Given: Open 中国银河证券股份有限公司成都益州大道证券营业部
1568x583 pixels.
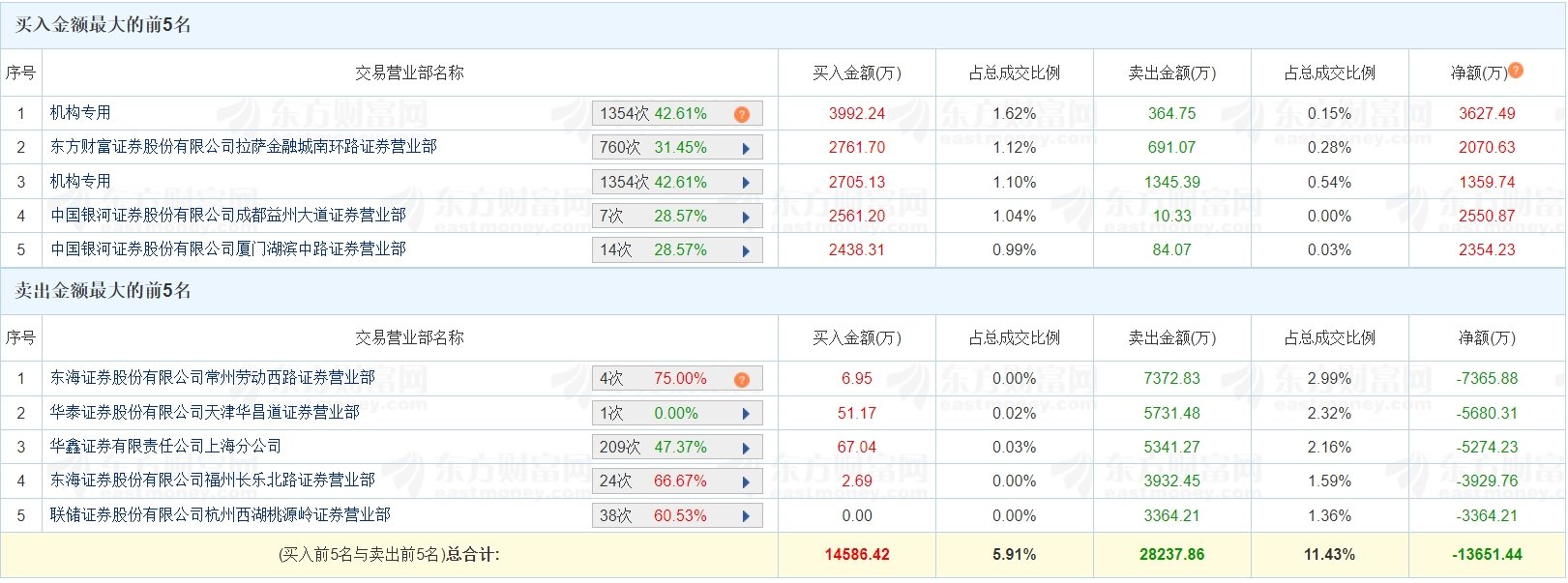Looking at the screenshot, I should [228, 215].
